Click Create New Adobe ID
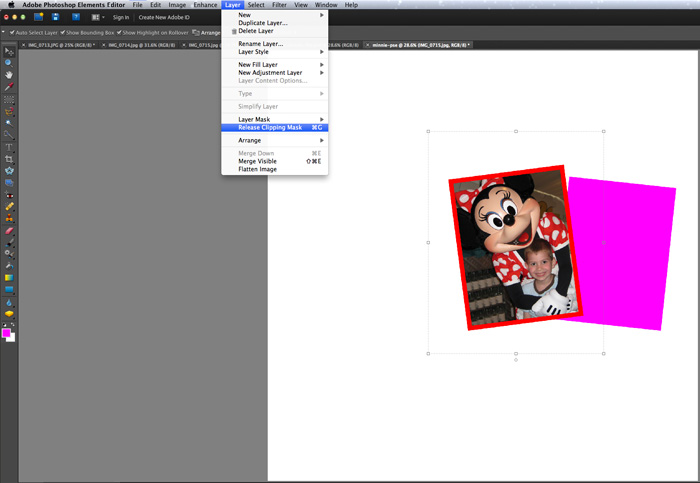 point(164,17)
